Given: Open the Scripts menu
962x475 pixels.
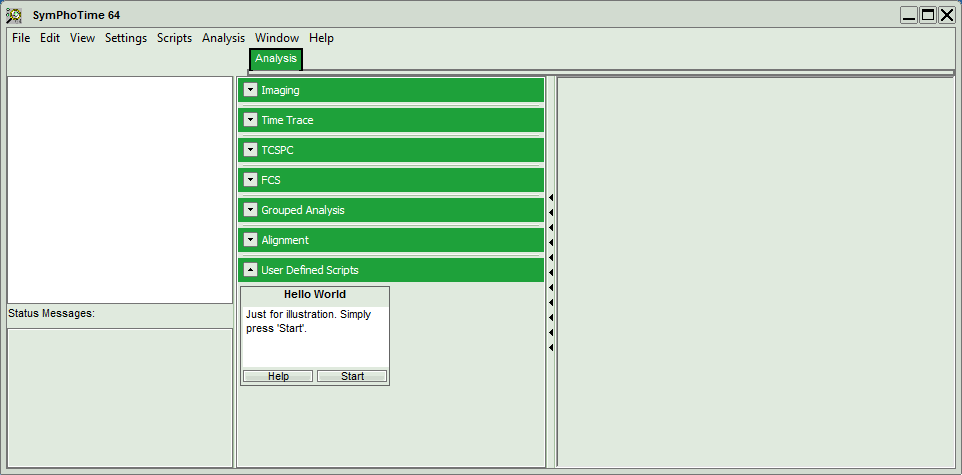Looking at the screenshot, I should [x=174, y=38].
